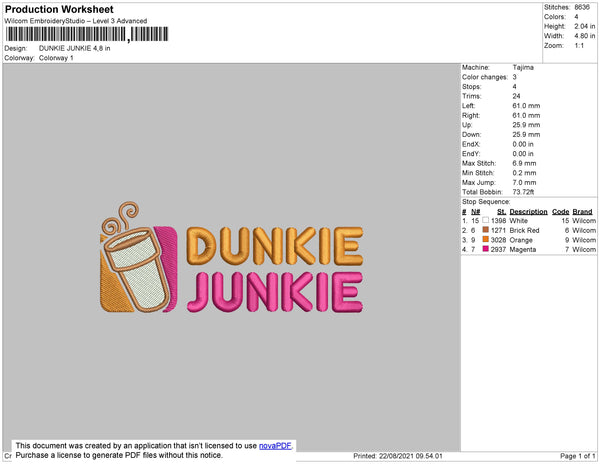This screenshot has height=464, width=600.
Task: Select the 'Wilcom EmbroideryStudio – Level 3 Advanced' text
Action: [76, 21]
